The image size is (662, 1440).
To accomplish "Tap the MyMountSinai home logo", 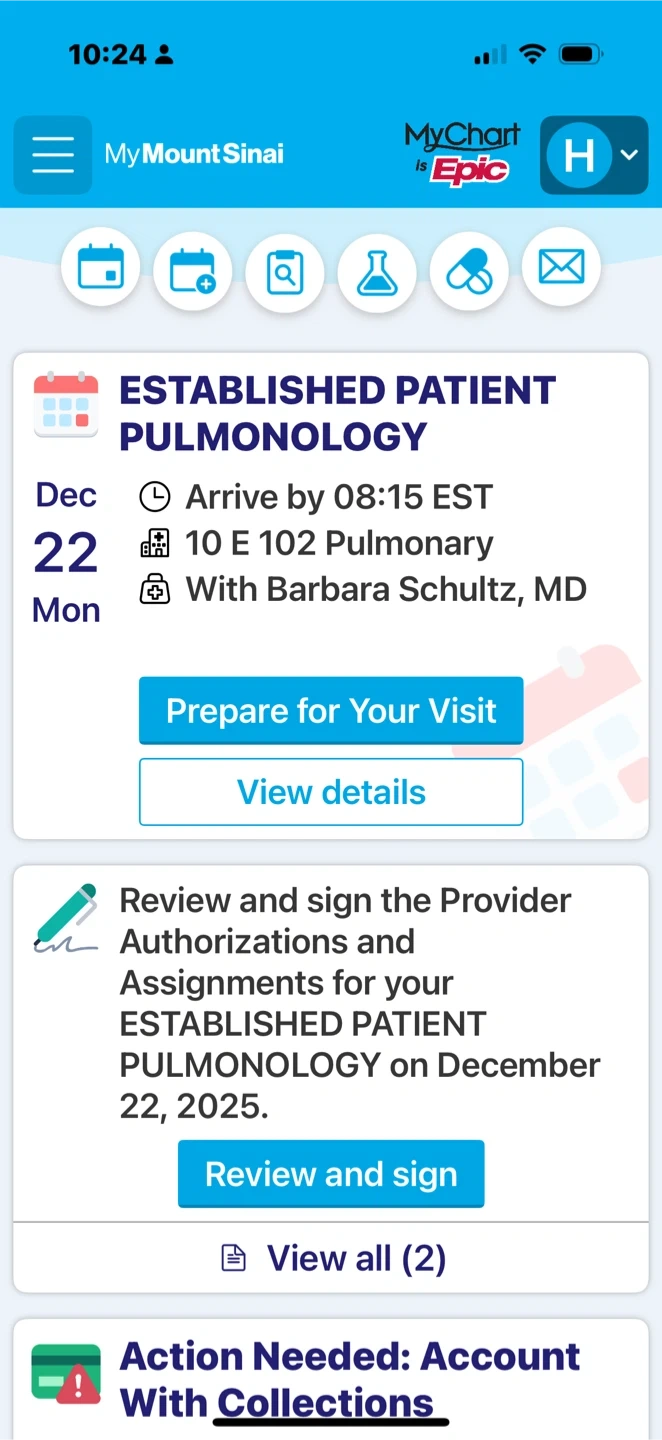I will click(194, 154).
